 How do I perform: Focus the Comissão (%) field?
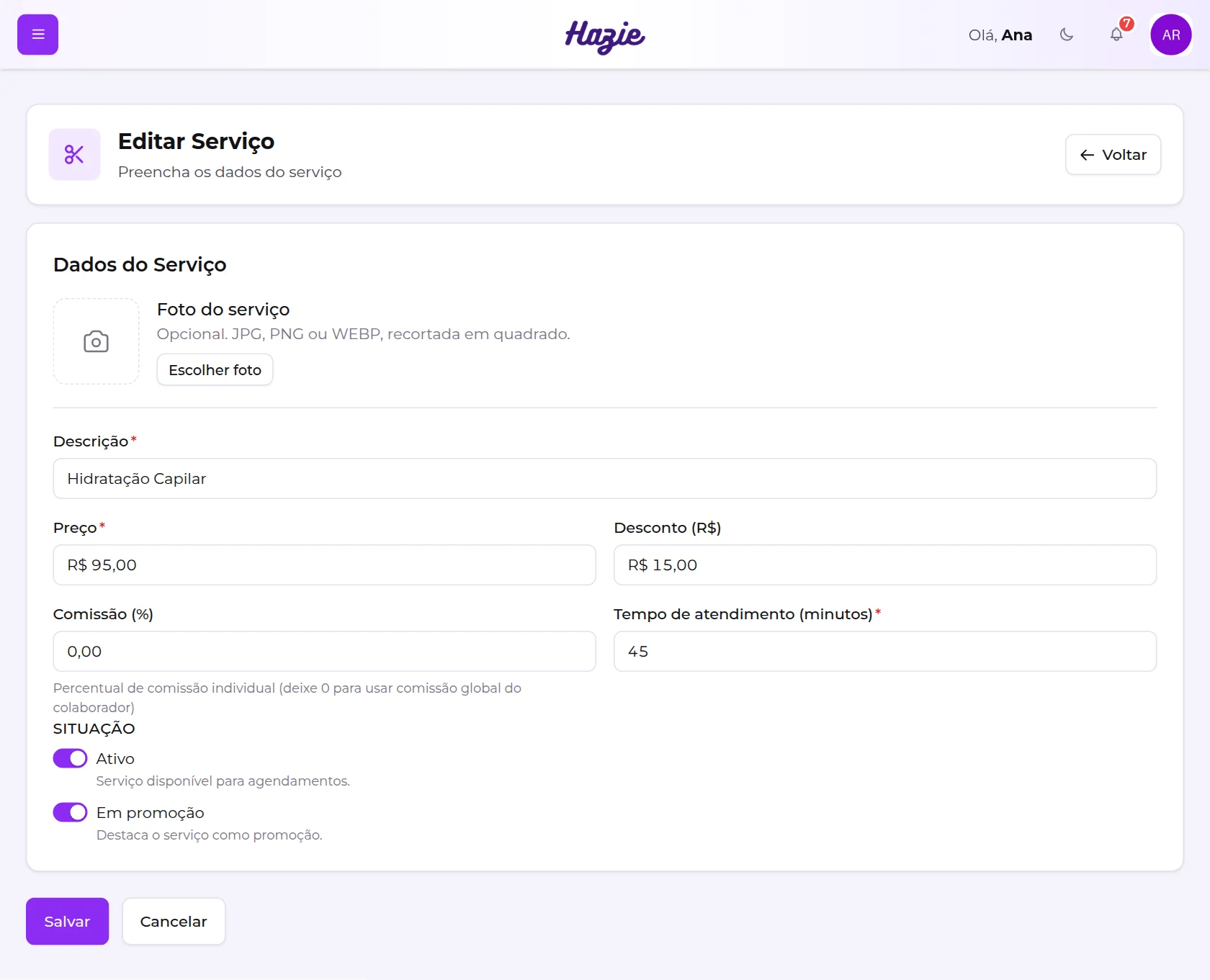(324, 652)
